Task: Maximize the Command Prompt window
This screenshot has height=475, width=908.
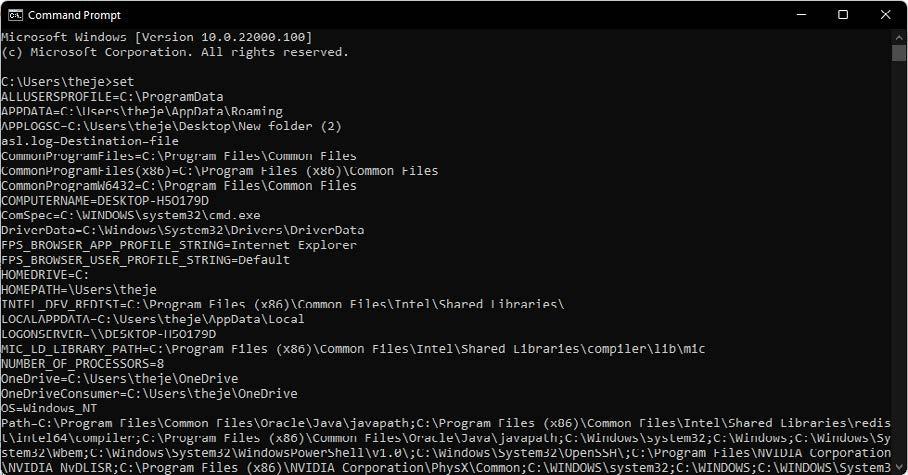Action: click(x=843, y=15)
